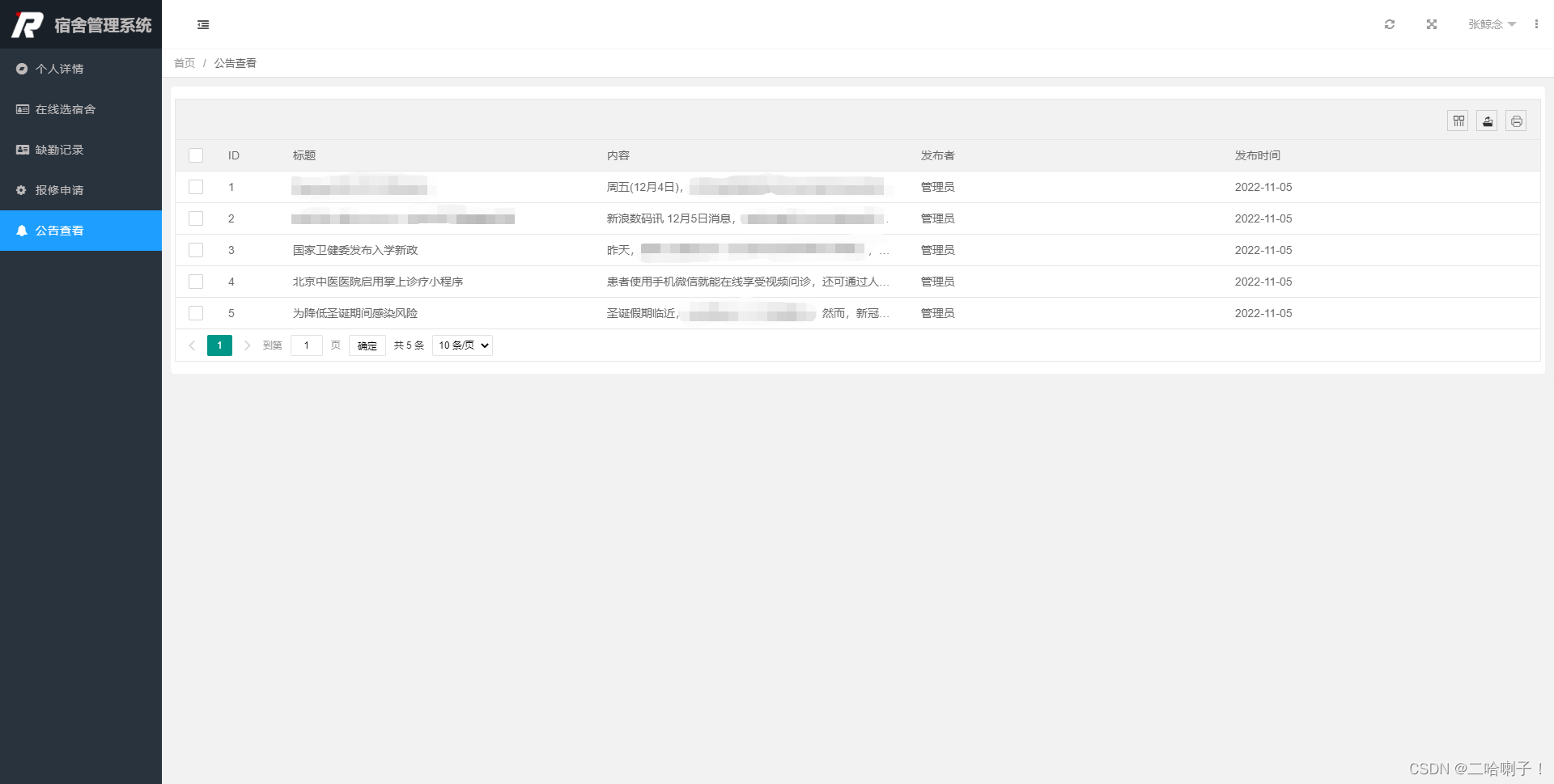Click the refresh icon in header
The width and height of the screenshot is (1554, 784).
[1390, 24]
